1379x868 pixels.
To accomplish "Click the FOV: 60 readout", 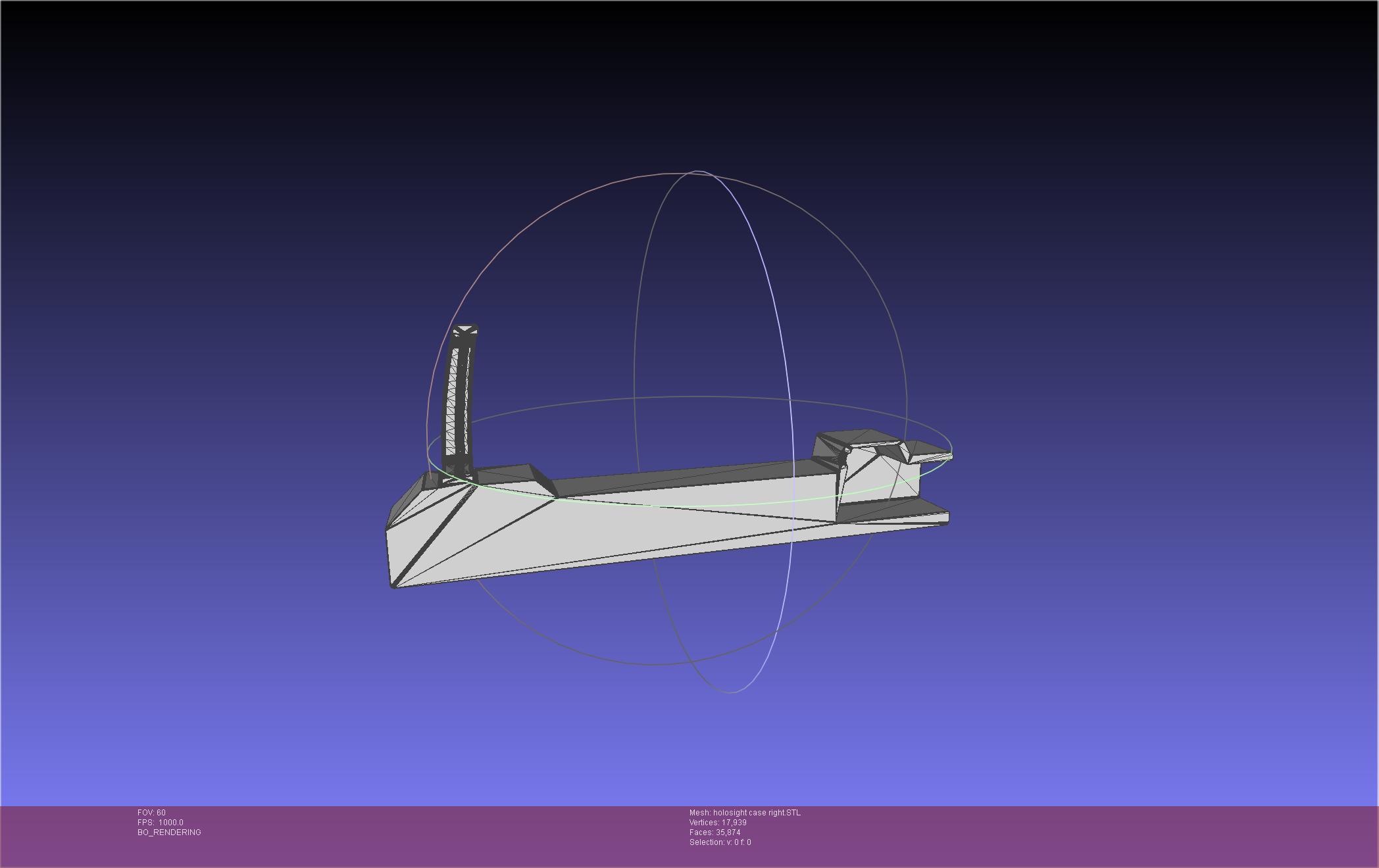I will point(151,813).
